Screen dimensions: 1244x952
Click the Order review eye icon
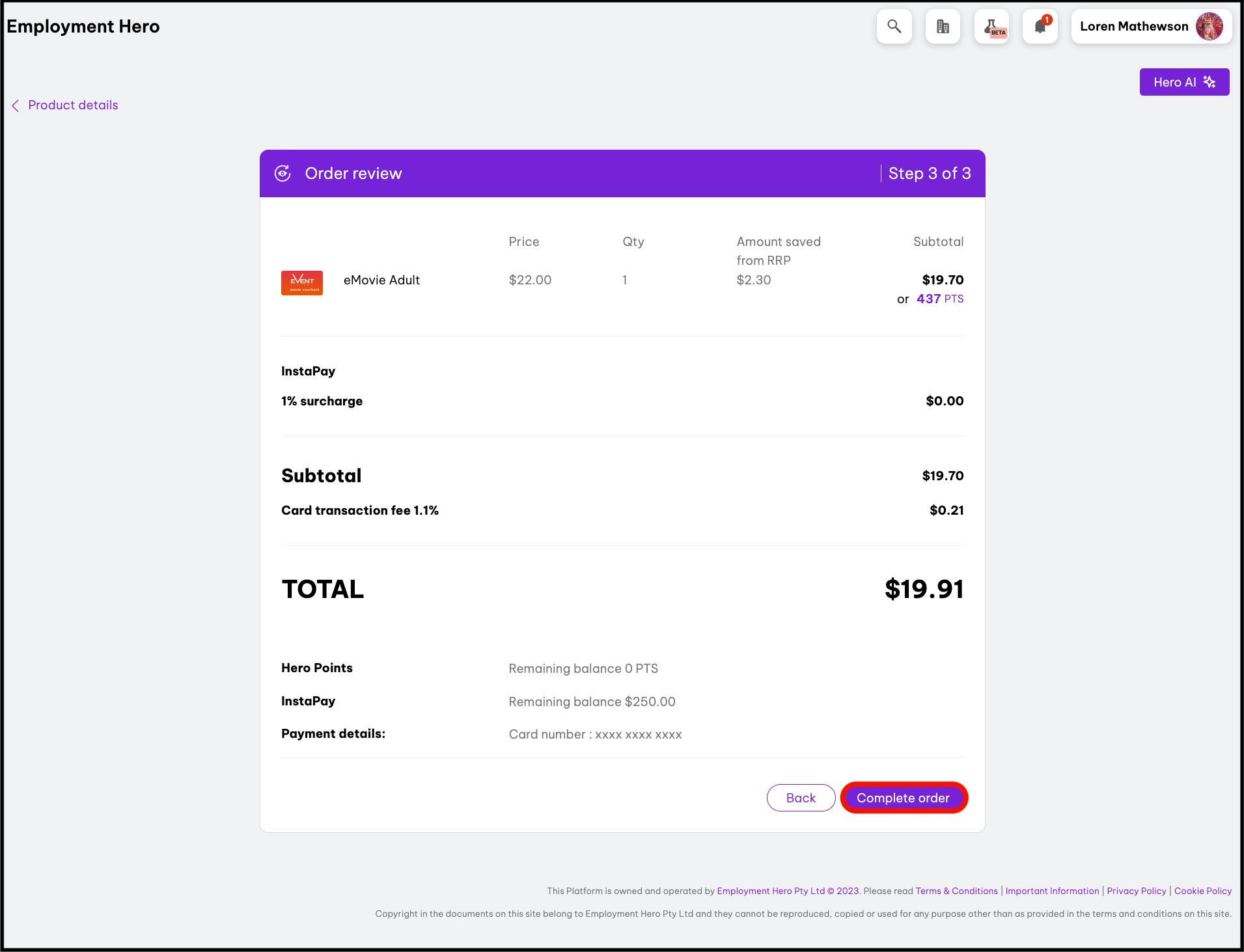(283, 173)
